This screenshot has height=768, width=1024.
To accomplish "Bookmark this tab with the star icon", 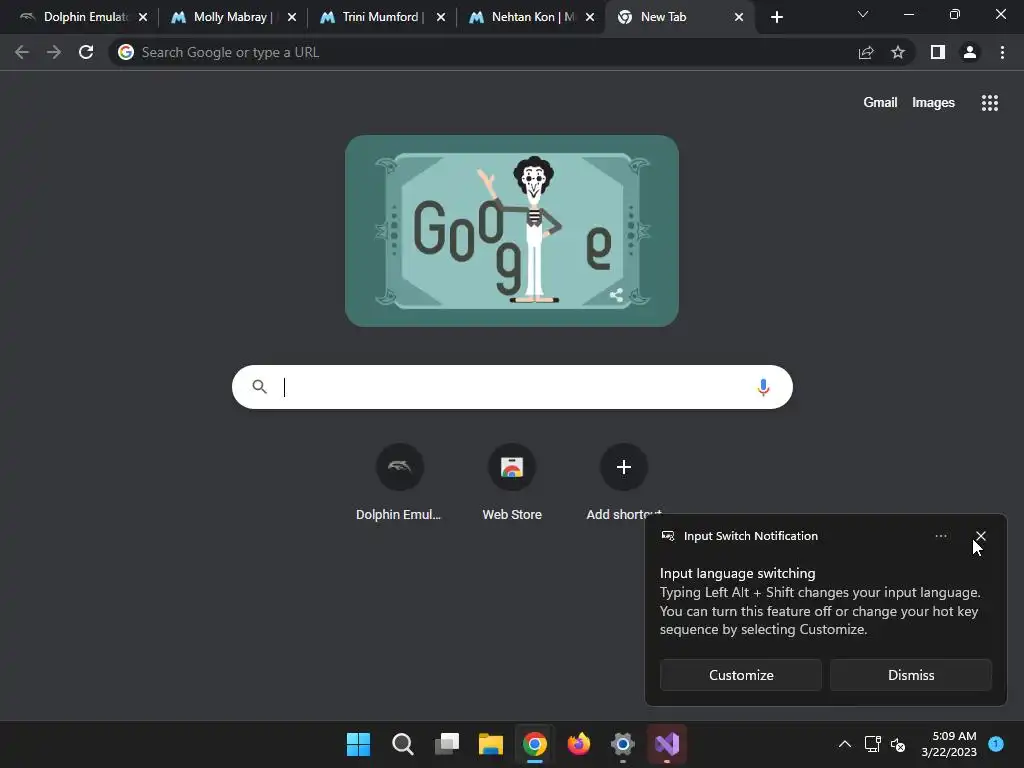I will pos(898,52).
